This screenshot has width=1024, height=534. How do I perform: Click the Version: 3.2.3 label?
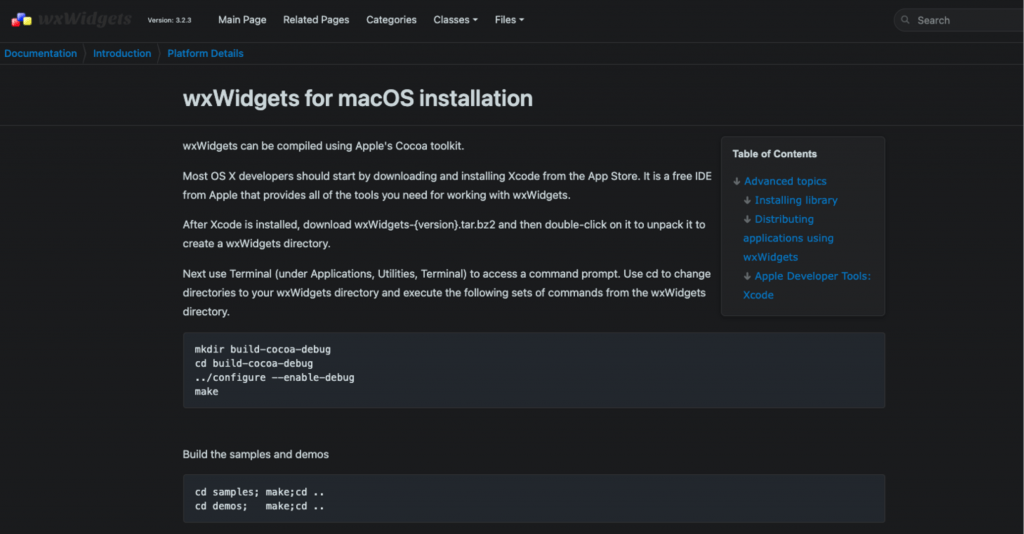pyautogui.click(x=169, y=20)
